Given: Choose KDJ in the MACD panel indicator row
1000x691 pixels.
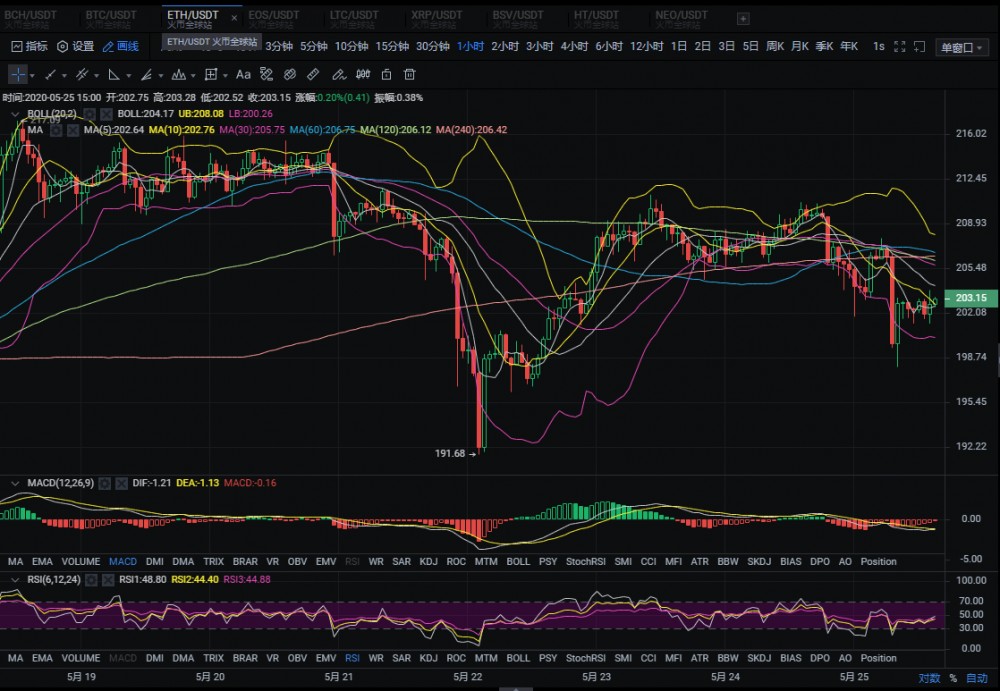Looking at the screenshot, I should click(429, 561).
